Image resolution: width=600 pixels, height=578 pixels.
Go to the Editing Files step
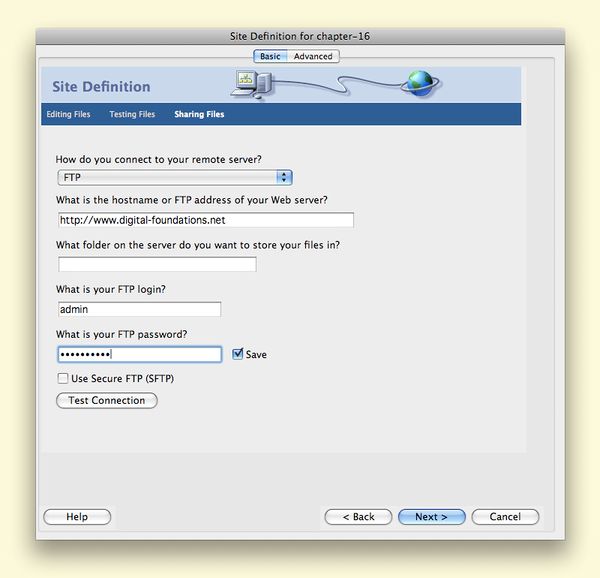(68, 114)
